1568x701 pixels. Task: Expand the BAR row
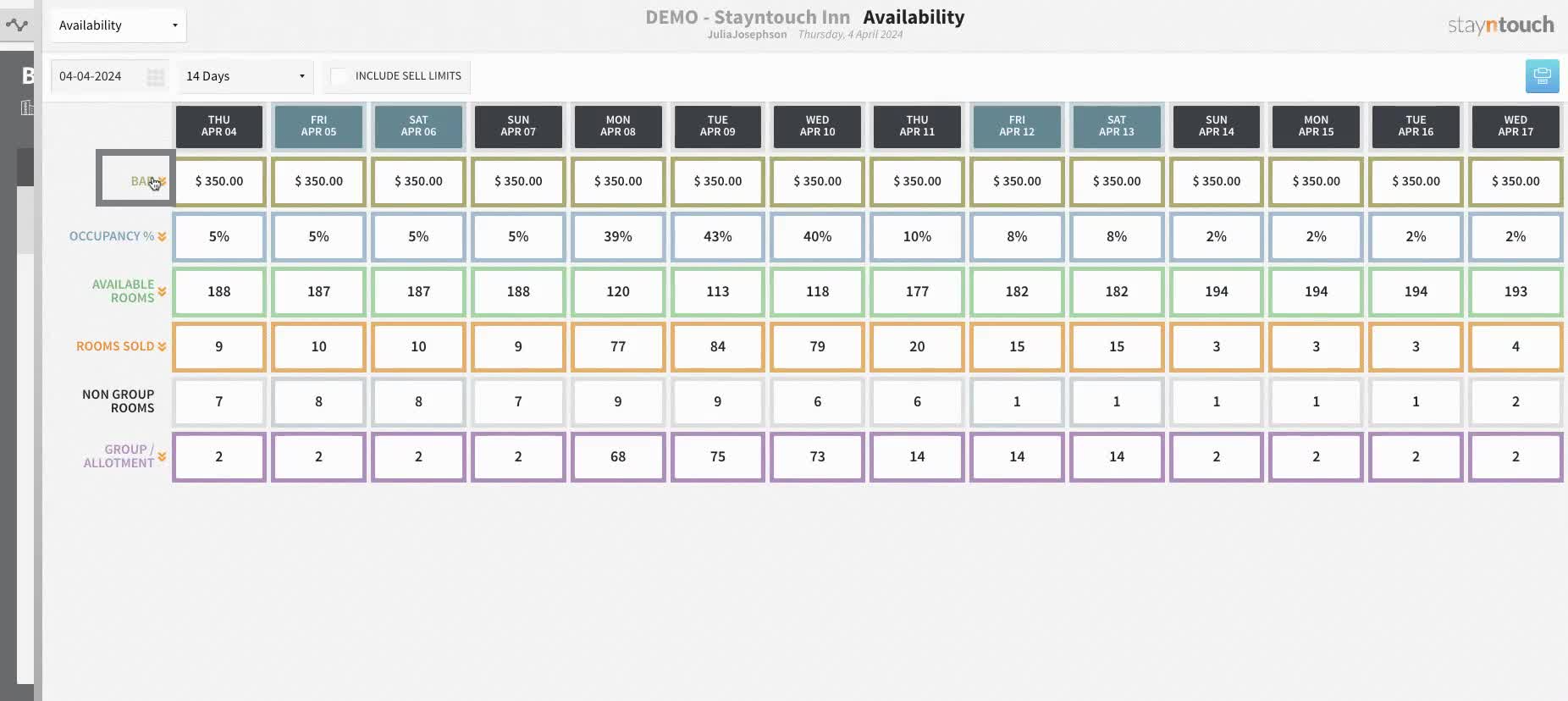pos(162,181)
